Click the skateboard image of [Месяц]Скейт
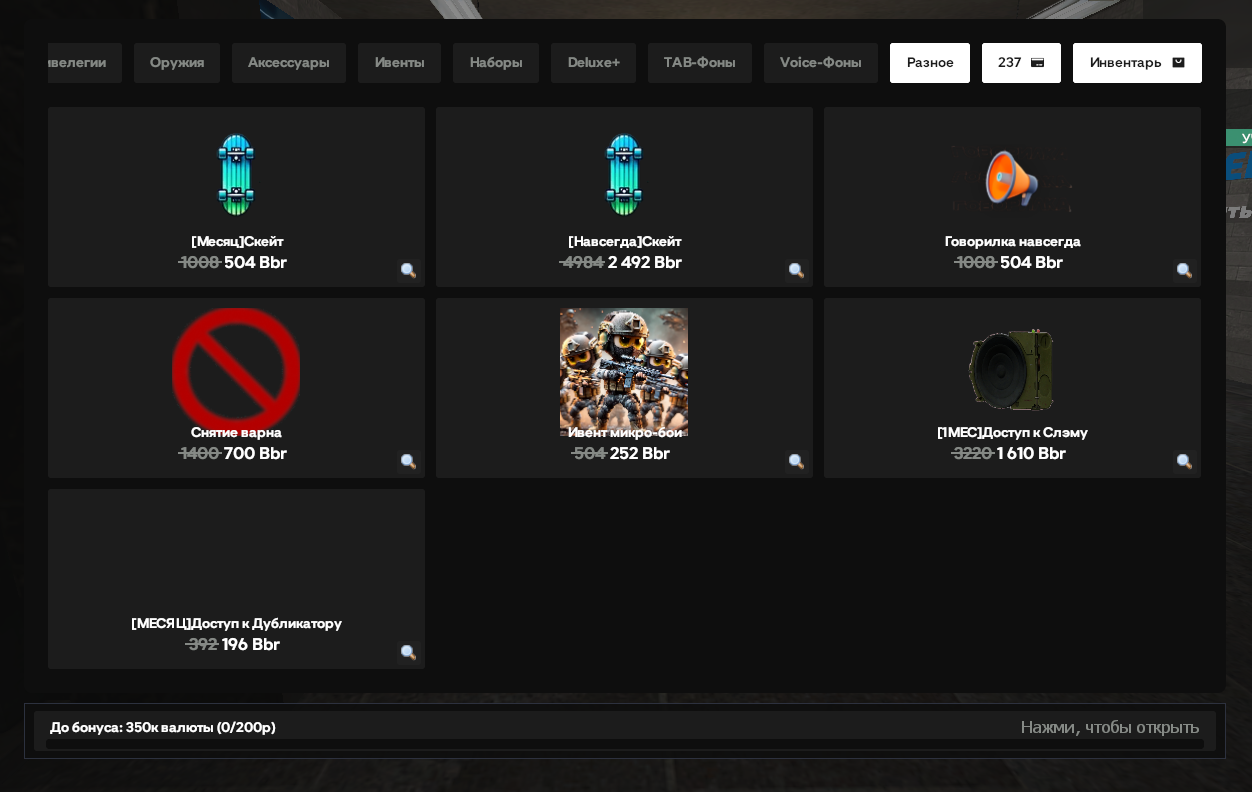The image size is (1252, 792). tap(236, 175)
